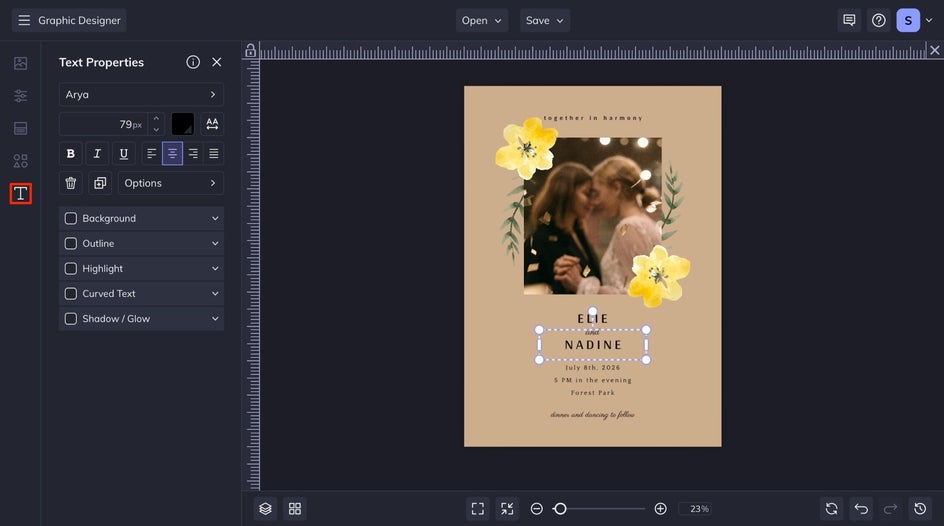Viewport: 944px width, 526px height.
Task: Open the Open dropdown menu
Action: [482, 20]
